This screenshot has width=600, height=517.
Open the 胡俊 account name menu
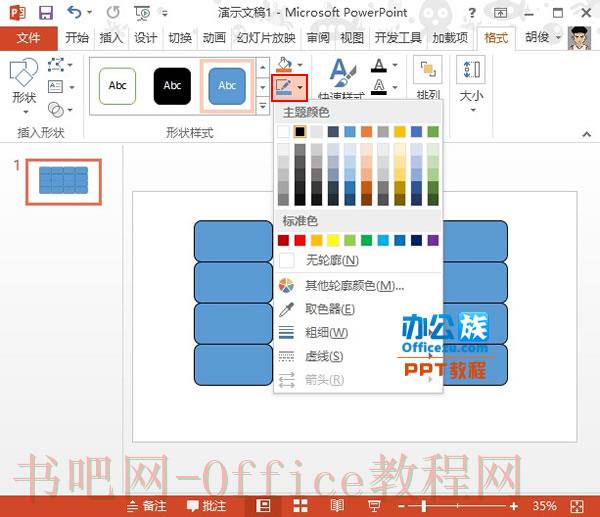542,37
